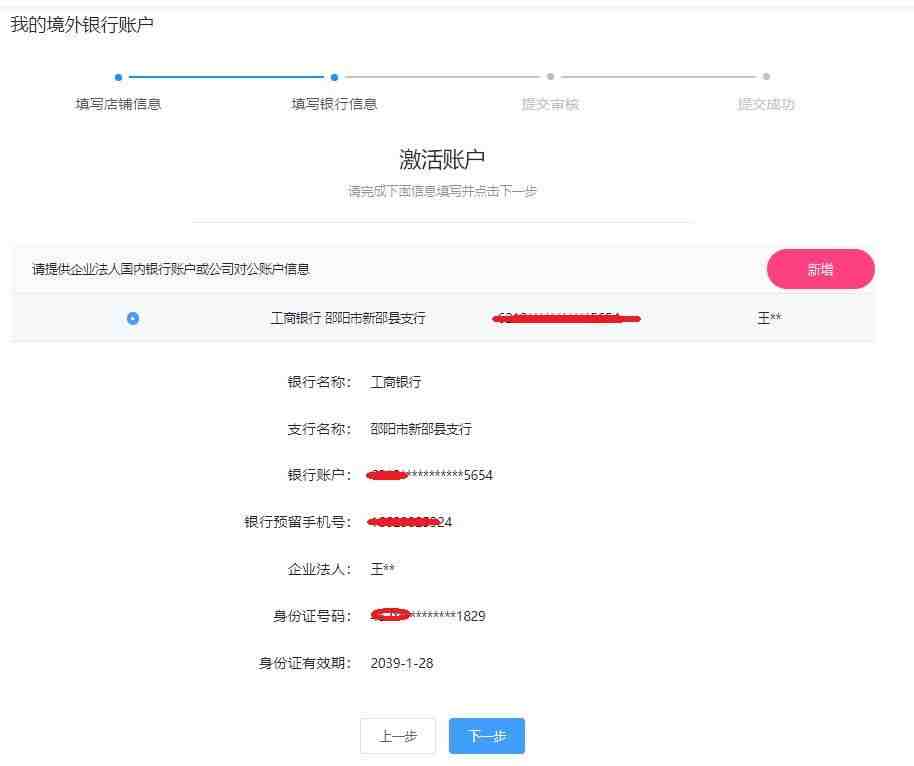Click the 支行名称 label

pos(319,429)
